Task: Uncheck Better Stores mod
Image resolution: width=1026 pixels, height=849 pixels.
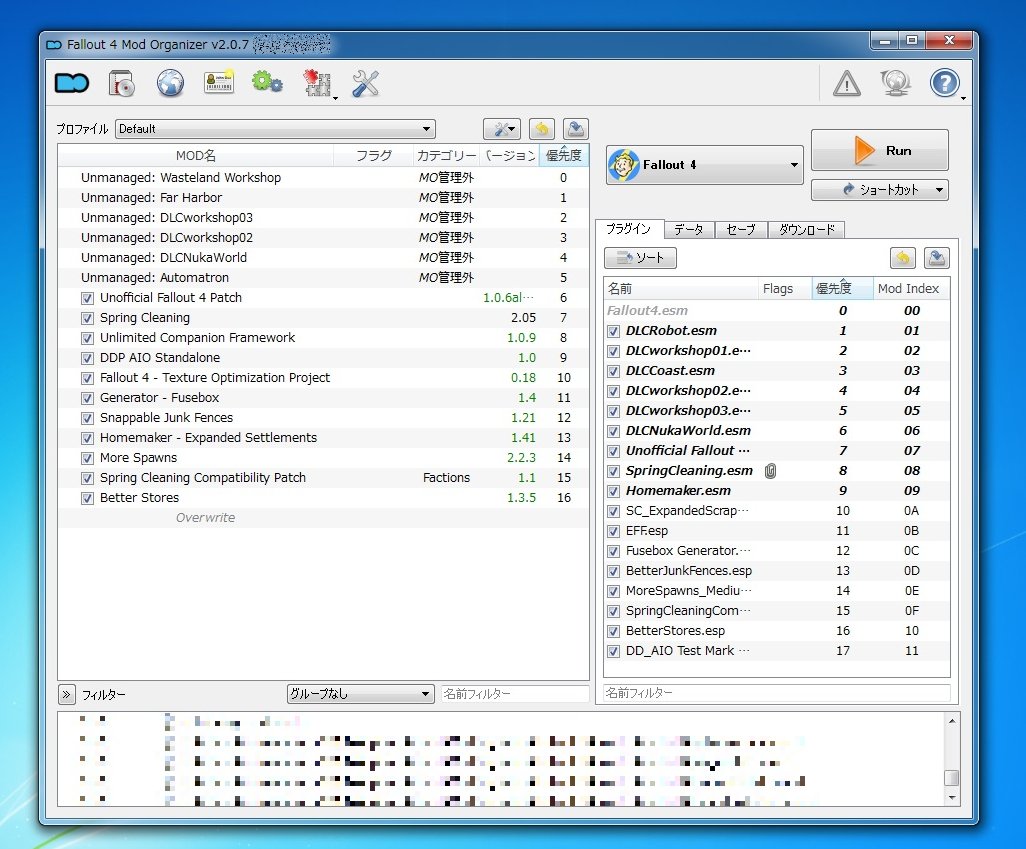Action: point(87,498)
